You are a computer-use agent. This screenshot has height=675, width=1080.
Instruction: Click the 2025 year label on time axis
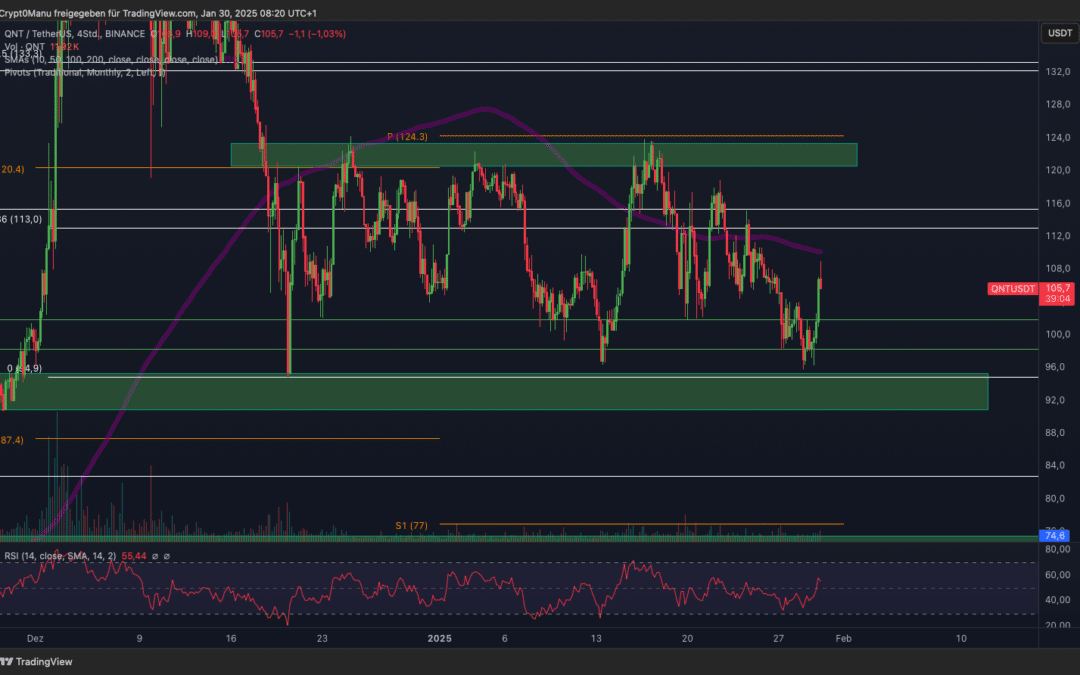[439, 638]
